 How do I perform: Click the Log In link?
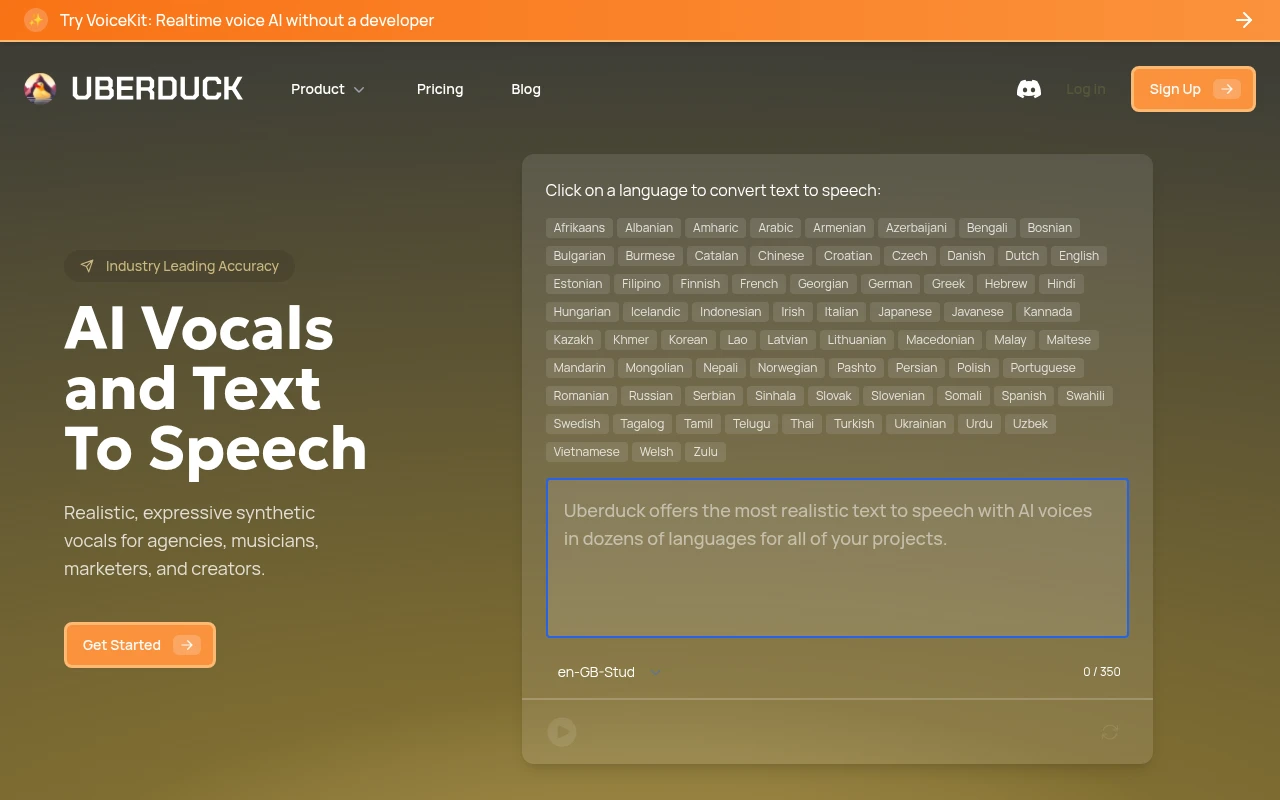tap(1085, 89)
